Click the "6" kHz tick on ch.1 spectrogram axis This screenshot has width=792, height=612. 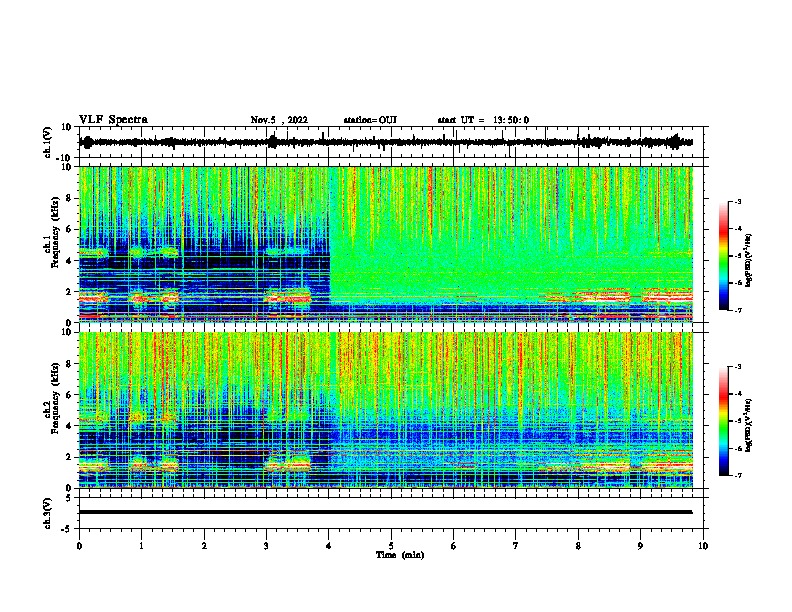[69, 230]
